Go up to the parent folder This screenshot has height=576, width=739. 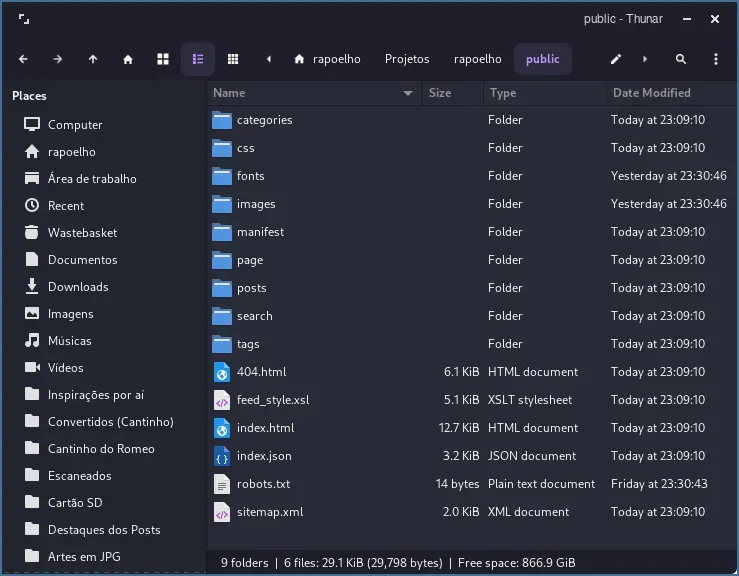point(93,59)
